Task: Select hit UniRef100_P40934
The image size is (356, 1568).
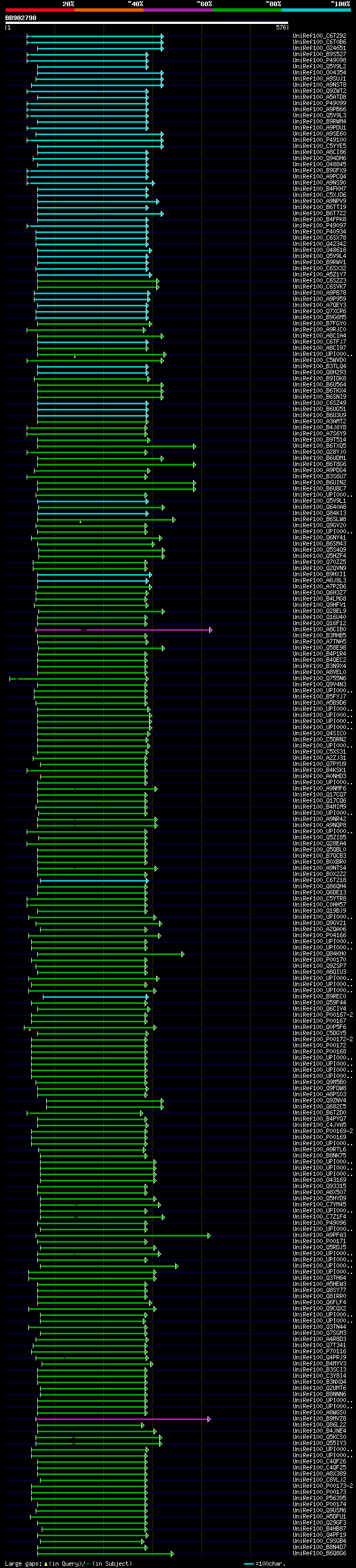Action: coord(319,232)
